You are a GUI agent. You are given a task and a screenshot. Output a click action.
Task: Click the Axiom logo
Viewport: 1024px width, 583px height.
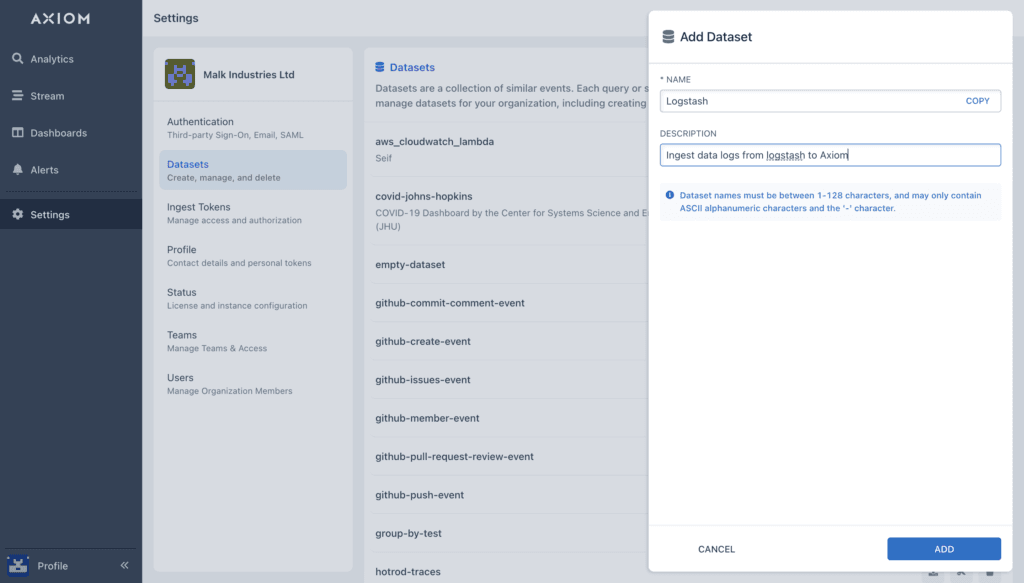click(x=60, y=18)
